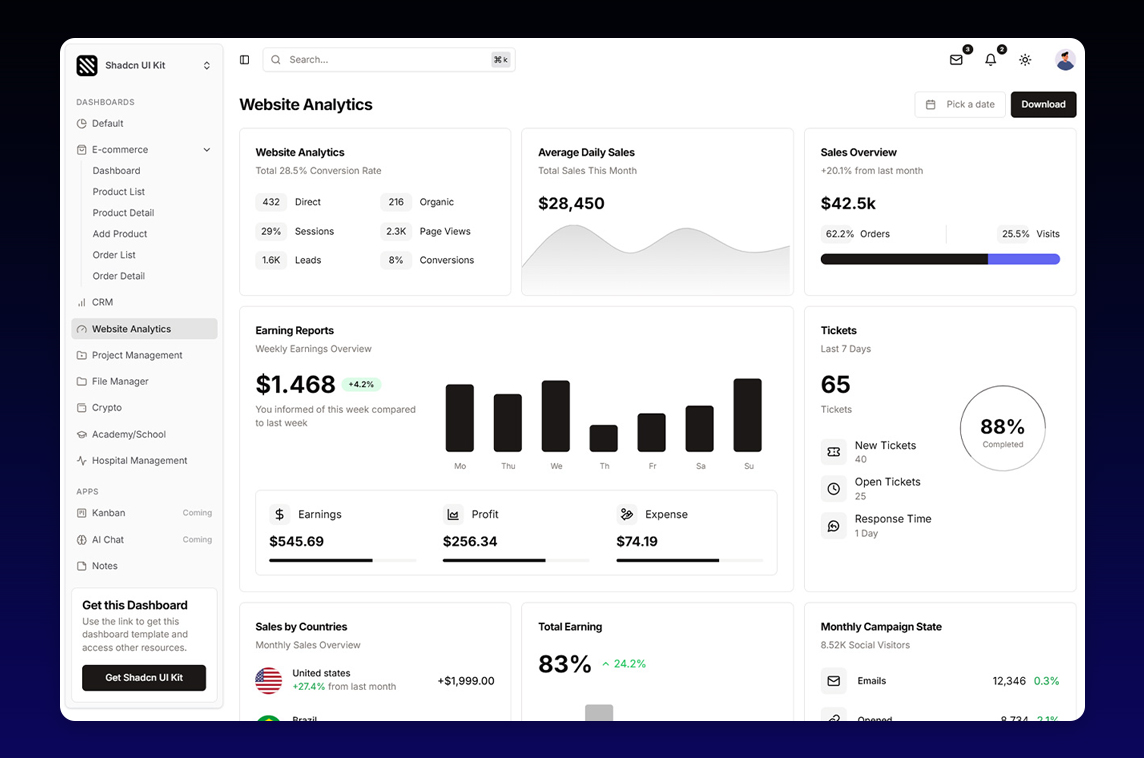Click the Hospital Management pulse icon
The width and height of the screenshot is (1144, 758).
[82, 460]
